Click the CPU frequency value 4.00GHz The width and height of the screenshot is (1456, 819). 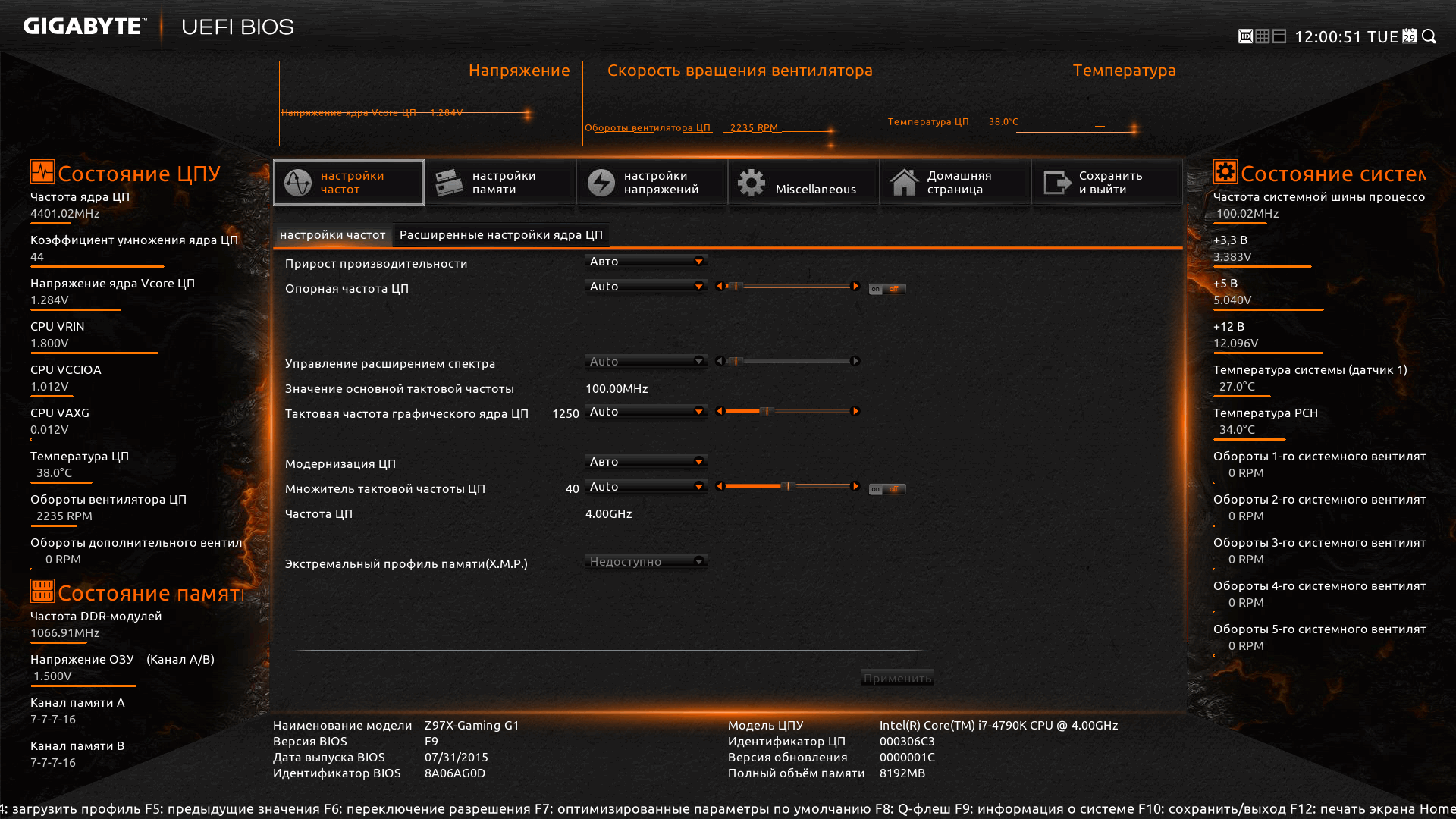[x=609, y=514]
